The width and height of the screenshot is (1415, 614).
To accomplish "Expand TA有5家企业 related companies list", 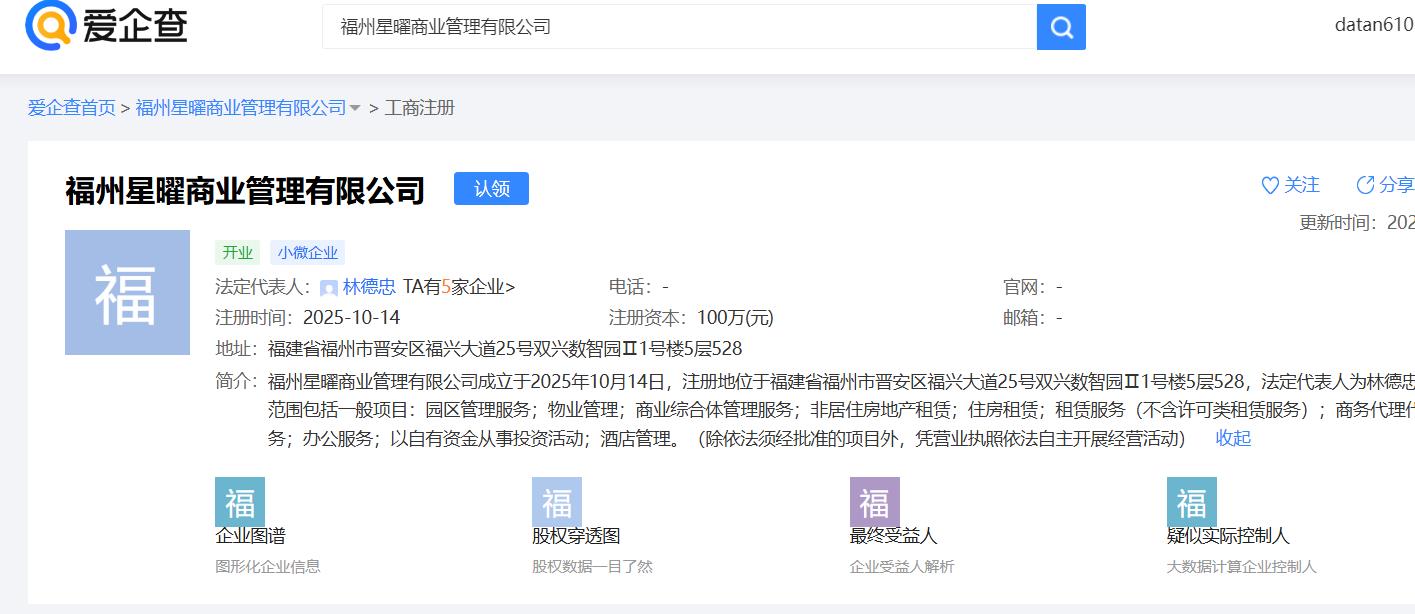I will tap(459, 287).
